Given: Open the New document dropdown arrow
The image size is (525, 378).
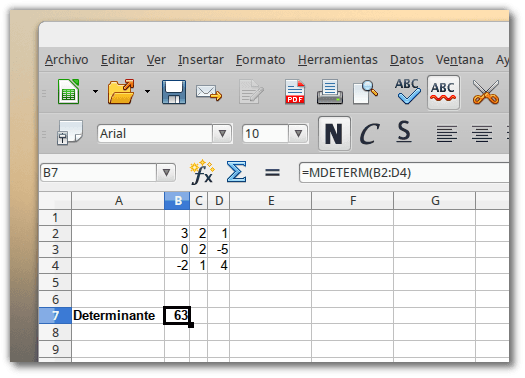Looking at the screenshot, I should click(95, 91).
